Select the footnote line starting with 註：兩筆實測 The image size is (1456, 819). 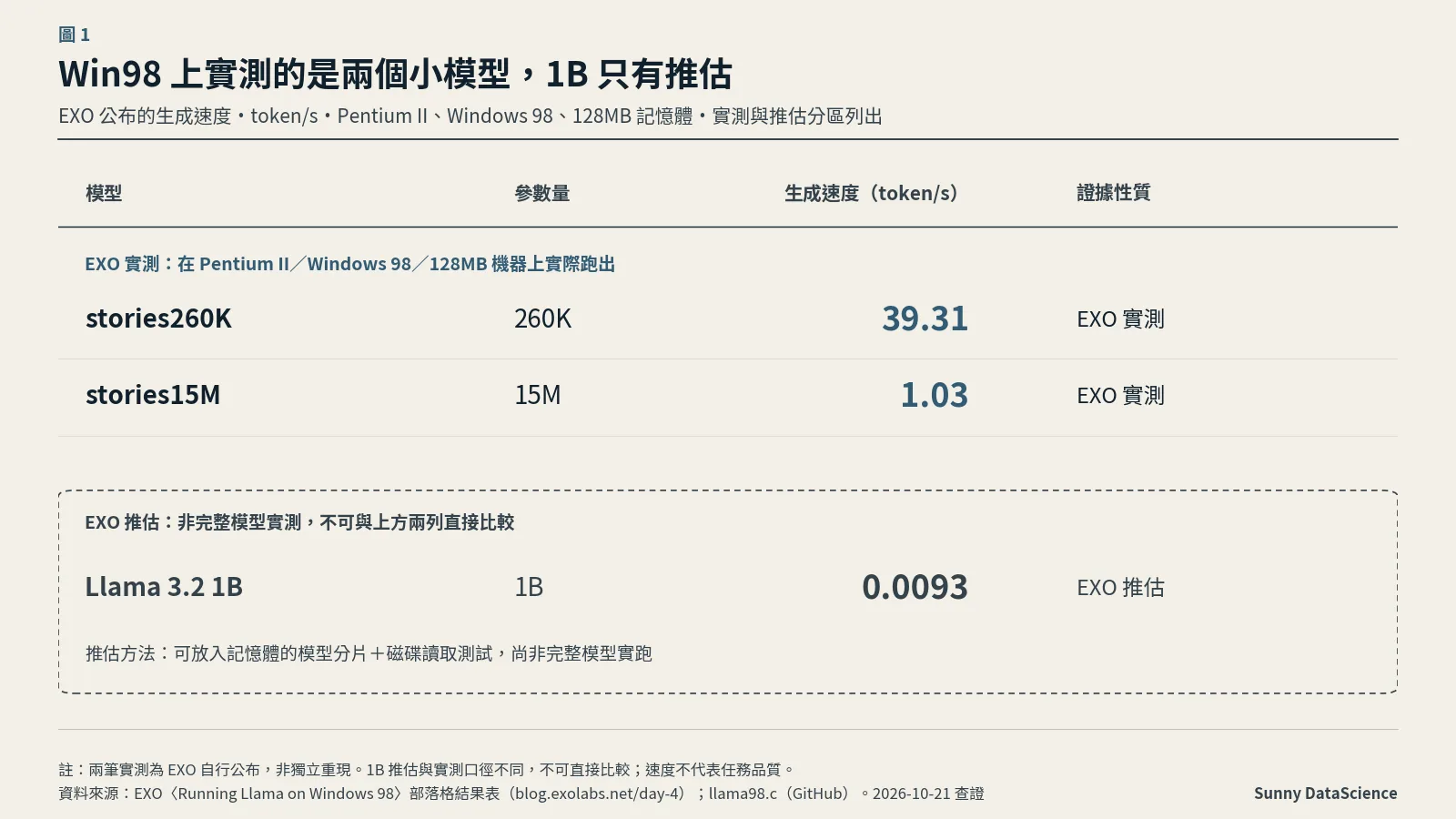(427, 770)
